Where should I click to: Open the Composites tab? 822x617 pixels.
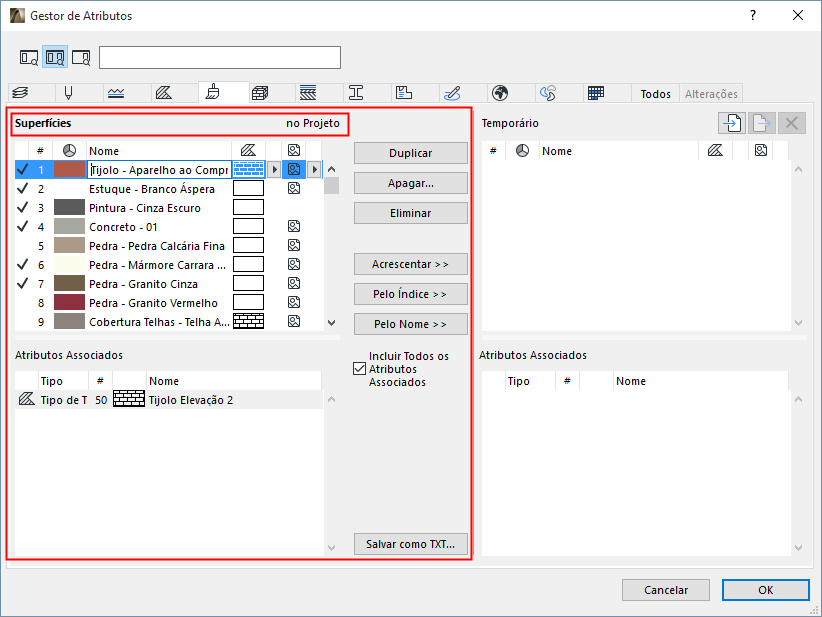pos(308,93)
